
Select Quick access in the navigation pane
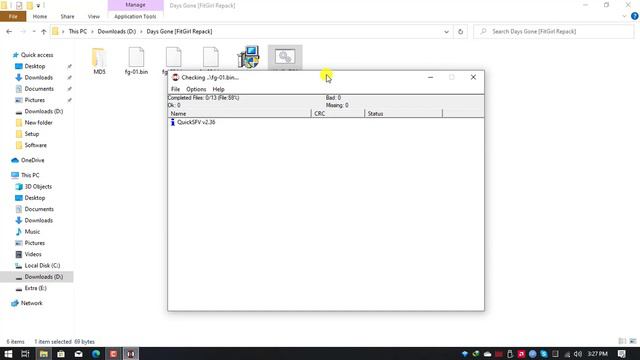pyautogui.click(x=37, y=55)
